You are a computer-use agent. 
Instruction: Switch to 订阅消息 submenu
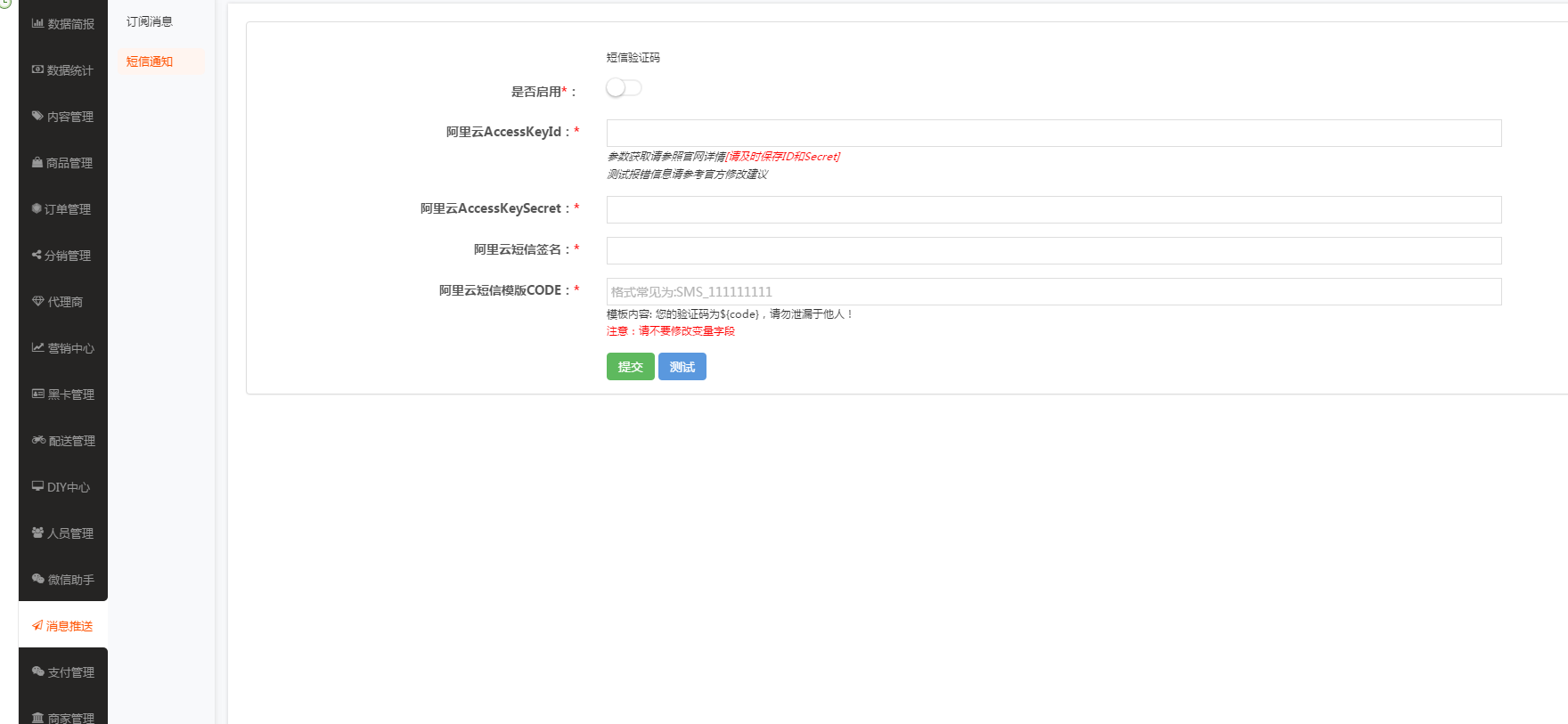(150, 21)
